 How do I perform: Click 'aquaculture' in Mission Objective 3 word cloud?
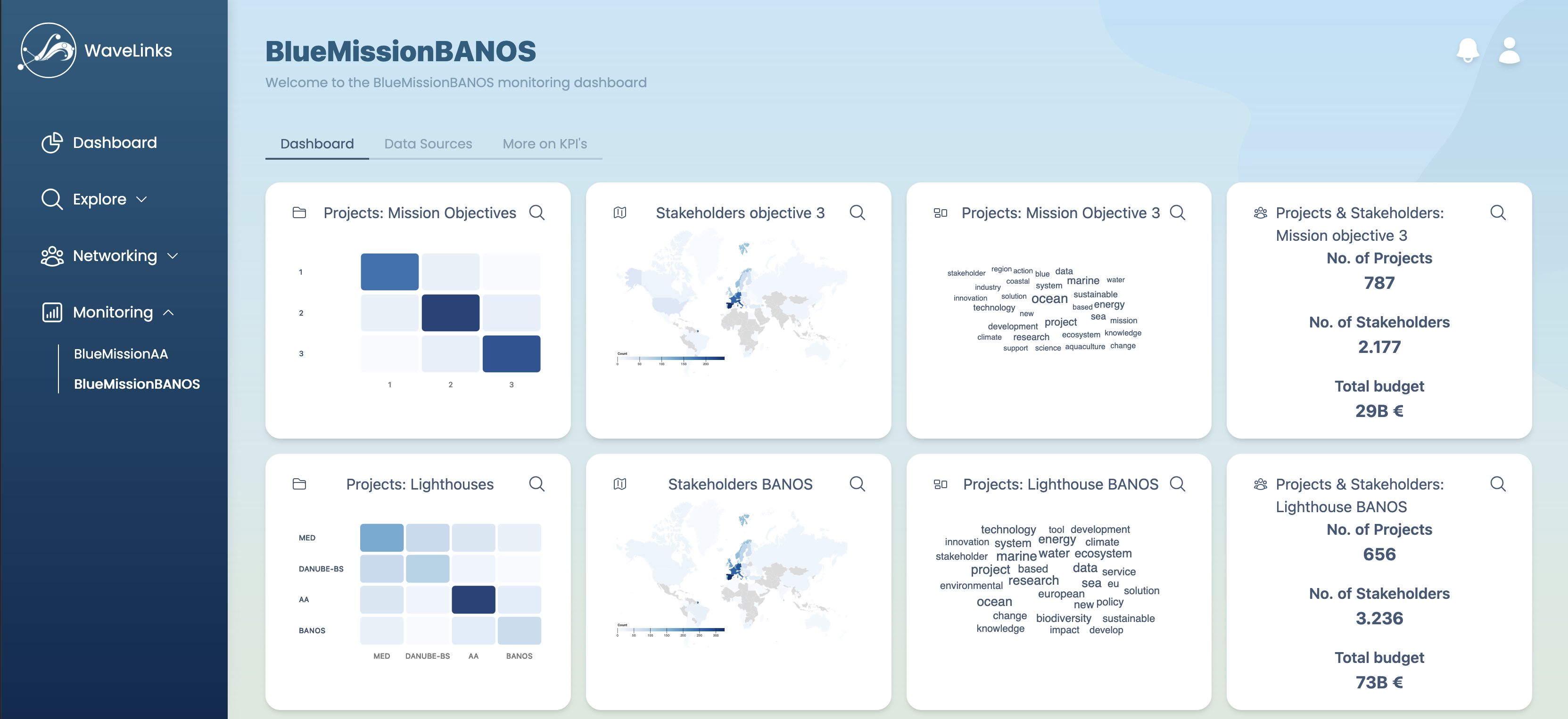click(x=1085, y=347)
